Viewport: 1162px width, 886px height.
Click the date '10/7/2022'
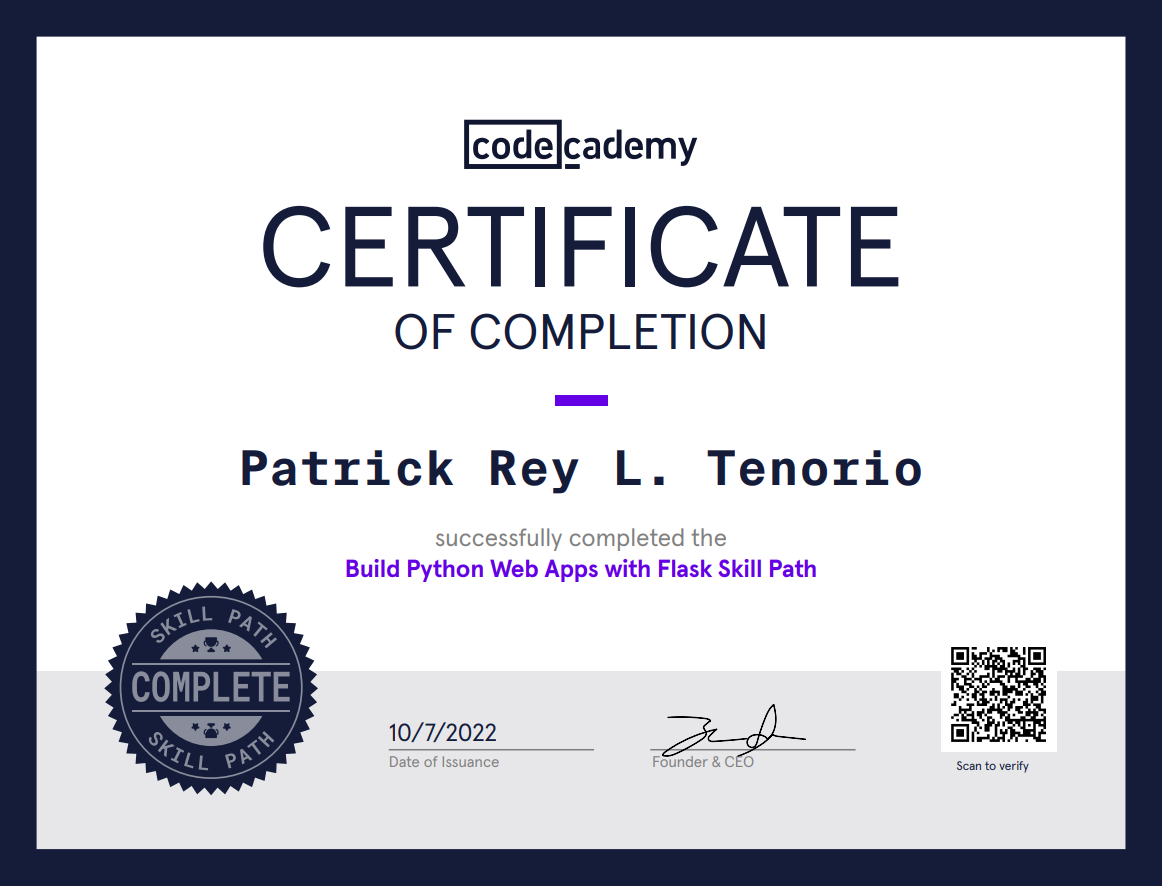click(x=442, y=733)
